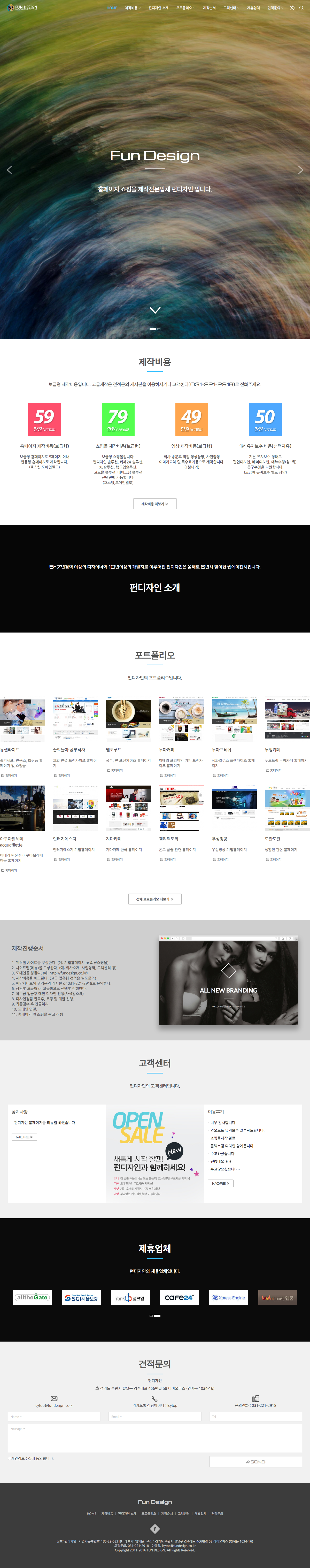Go to next hero slide arrow

[x=300, y=170]
